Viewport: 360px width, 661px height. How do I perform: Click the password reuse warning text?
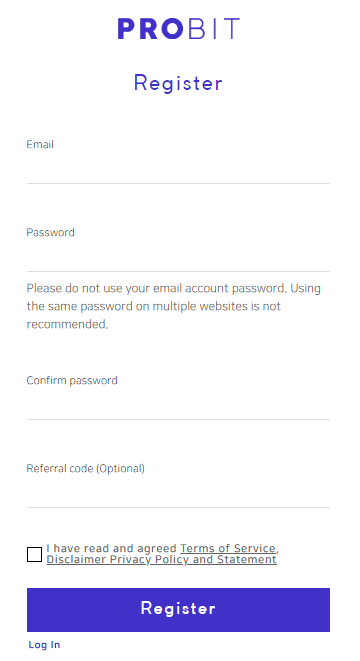click(174, 306)
